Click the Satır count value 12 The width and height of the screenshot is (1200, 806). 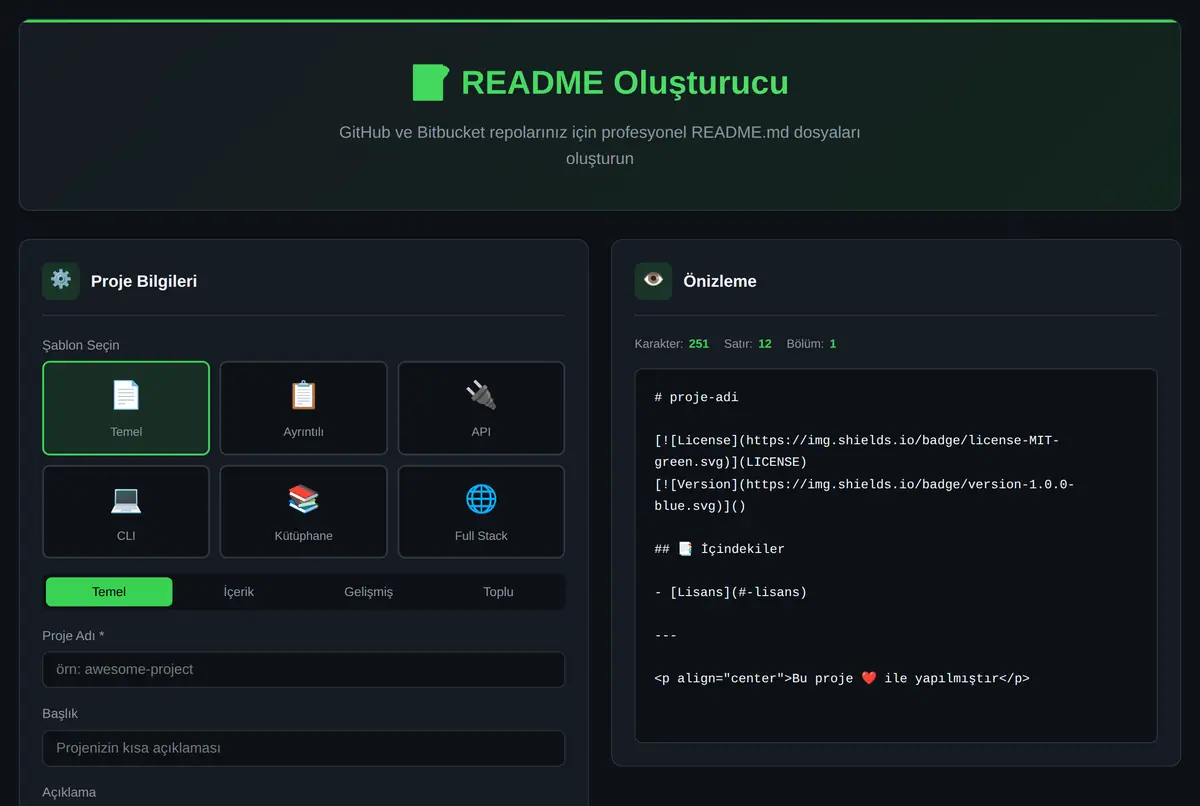[765, 344]
